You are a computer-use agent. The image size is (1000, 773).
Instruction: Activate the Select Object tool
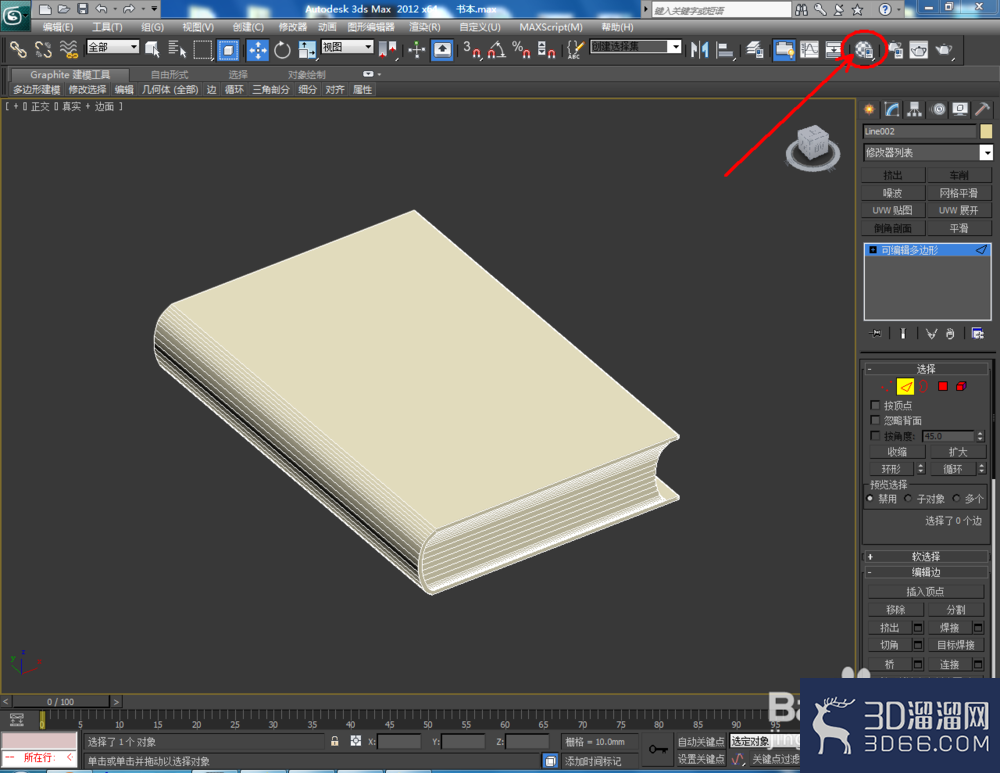(152, 49)
